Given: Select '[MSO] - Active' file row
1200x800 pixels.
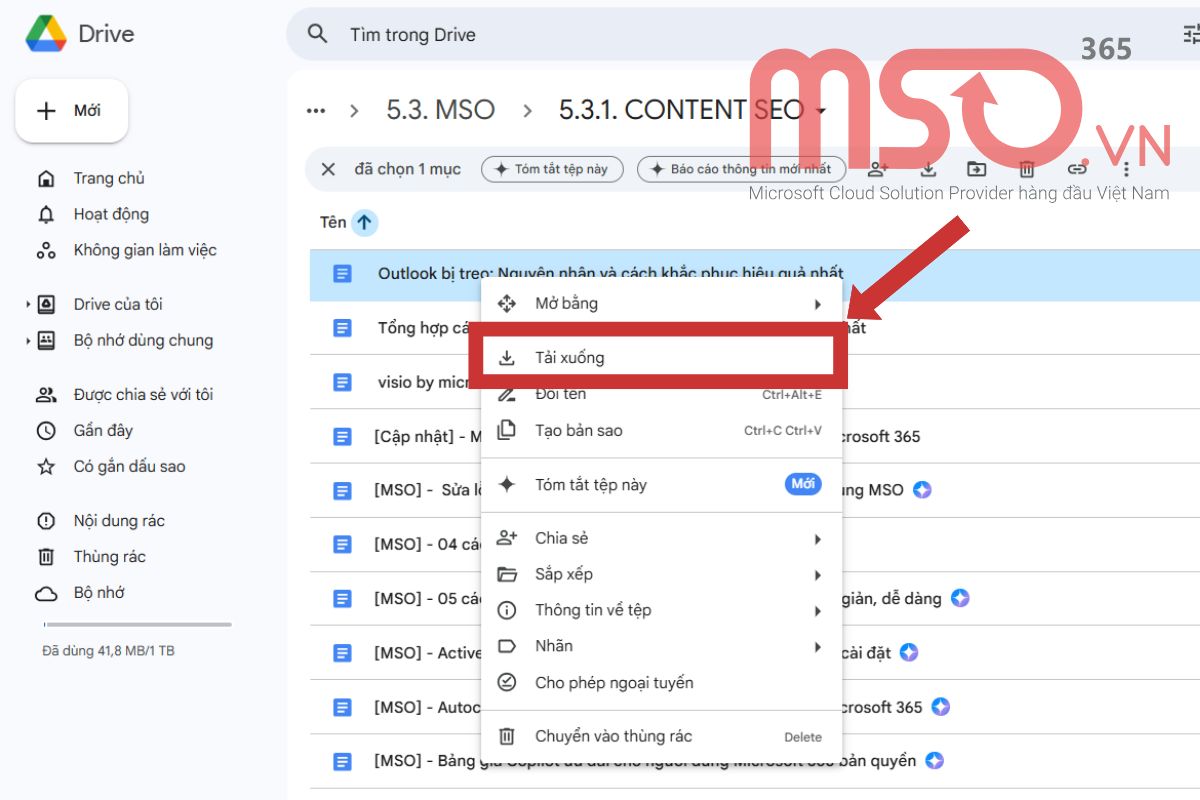Looking at the screenshot, I should tap(755, 652).
